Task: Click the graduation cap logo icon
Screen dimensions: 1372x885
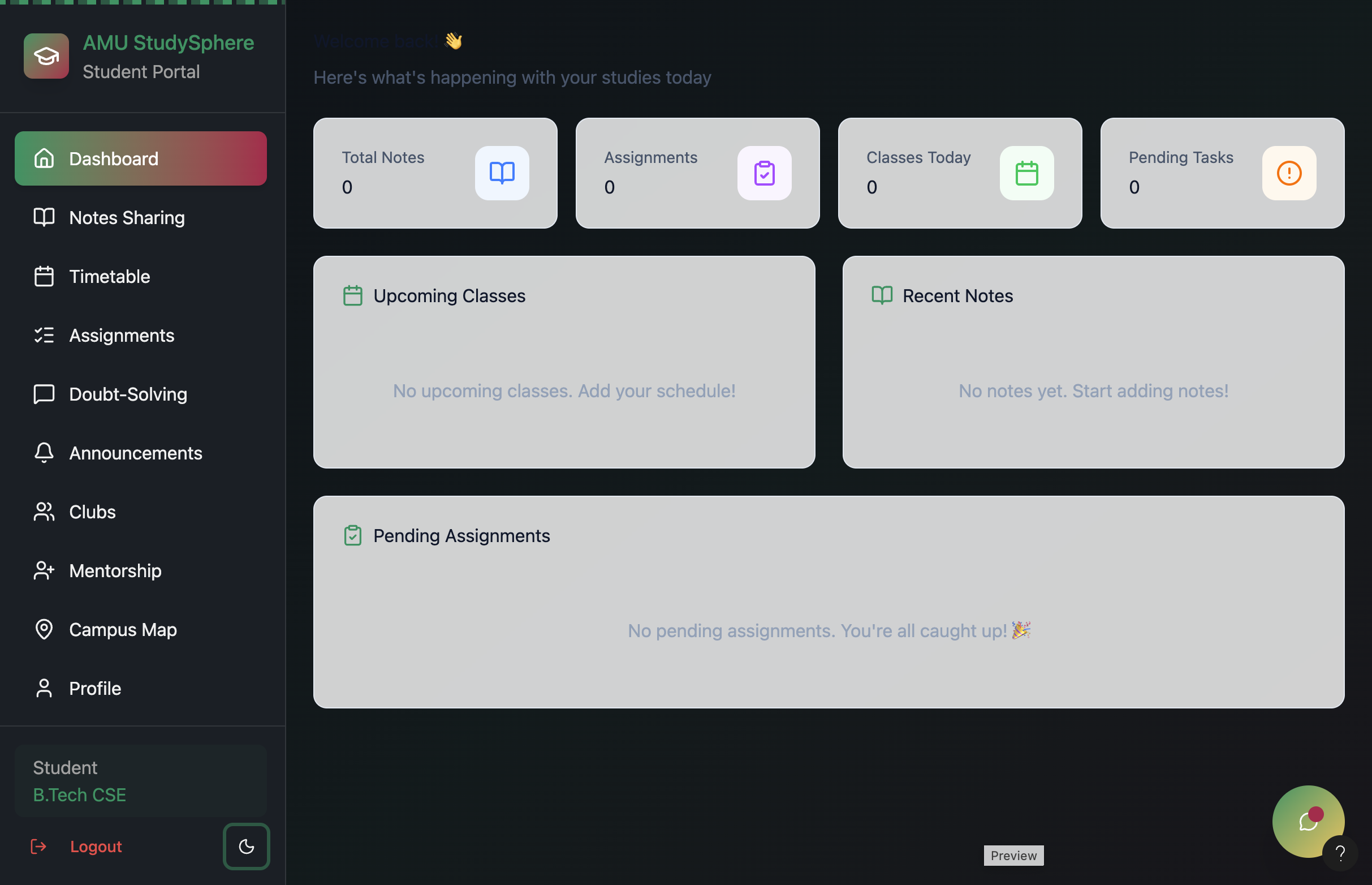Action: point(46,57)
